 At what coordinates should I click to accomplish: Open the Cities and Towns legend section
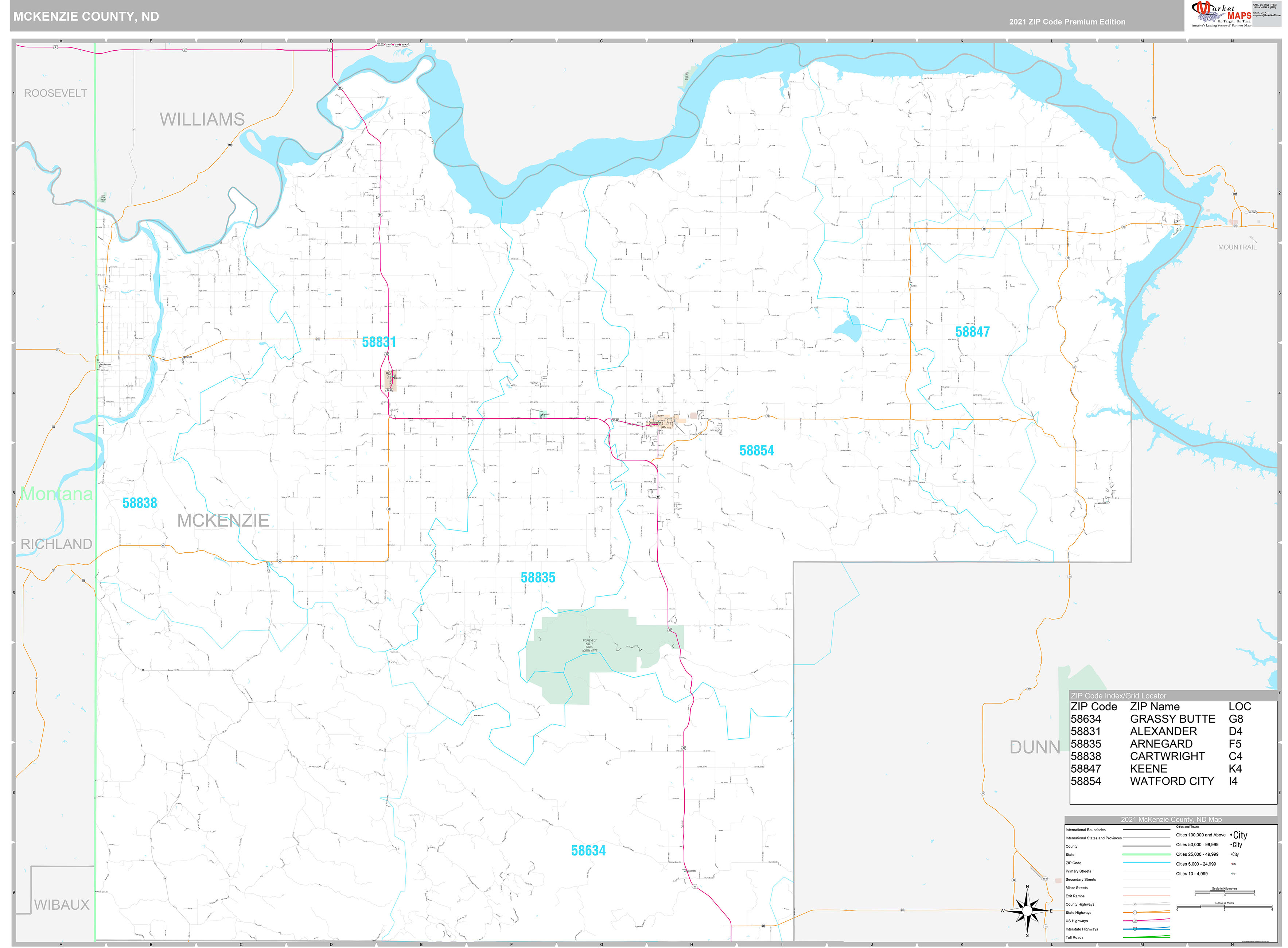click(x=1188, y=827)
